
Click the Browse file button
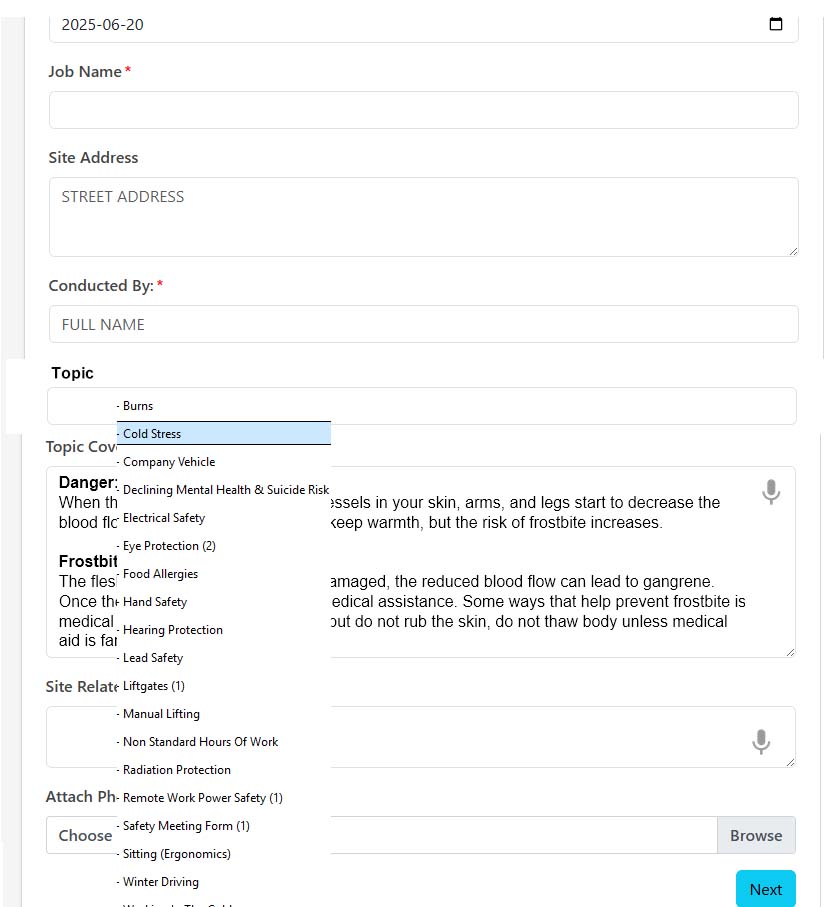(x=756, y=835)
